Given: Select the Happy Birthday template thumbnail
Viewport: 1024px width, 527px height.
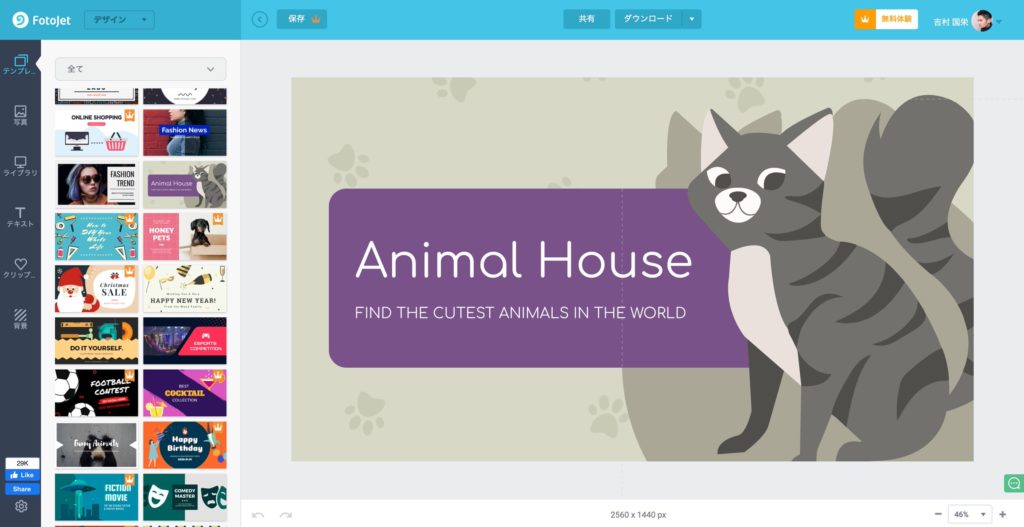Looking at the screenshot, I should click(x=184, y=445).
